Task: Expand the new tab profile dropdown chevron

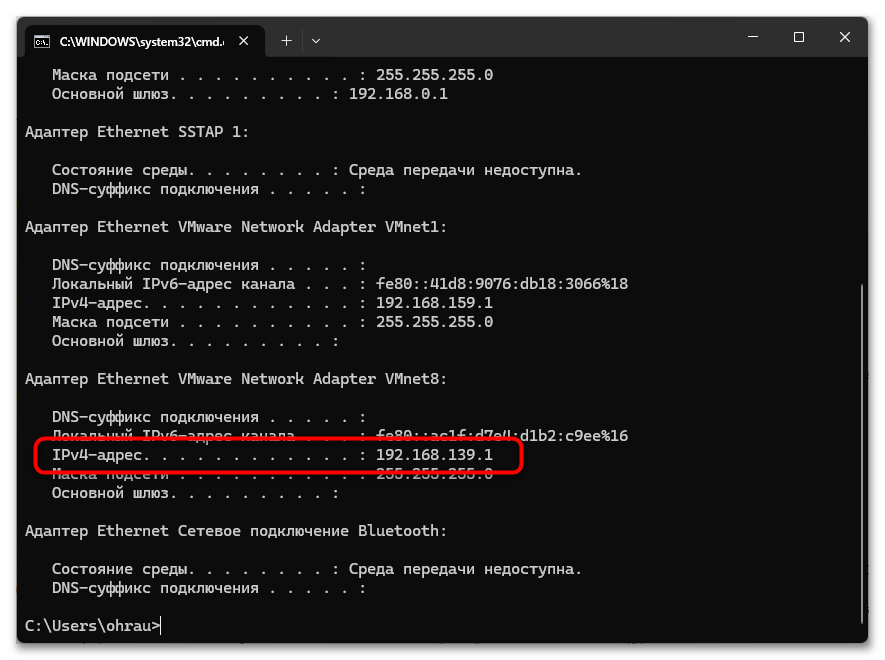Action: pos(316,41)
